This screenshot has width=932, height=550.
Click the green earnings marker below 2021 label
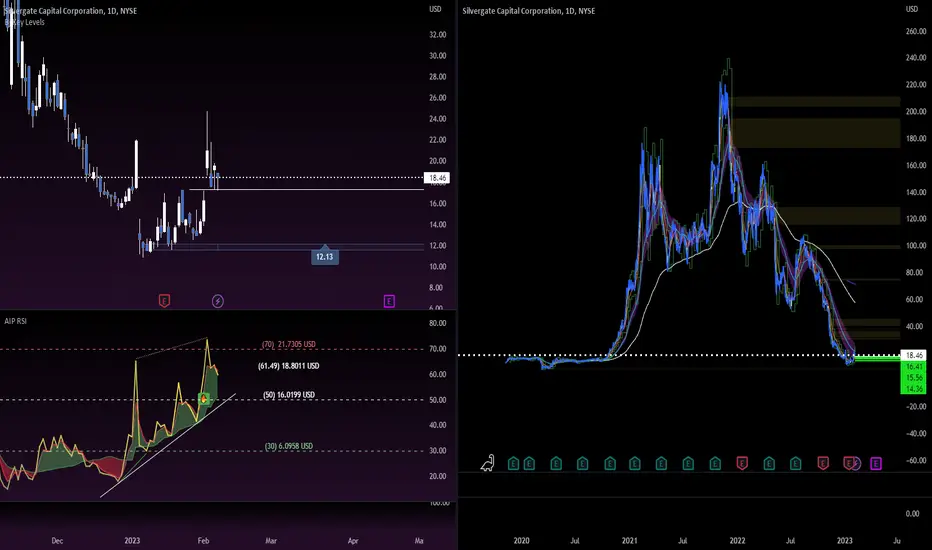[x=634, y=463]
